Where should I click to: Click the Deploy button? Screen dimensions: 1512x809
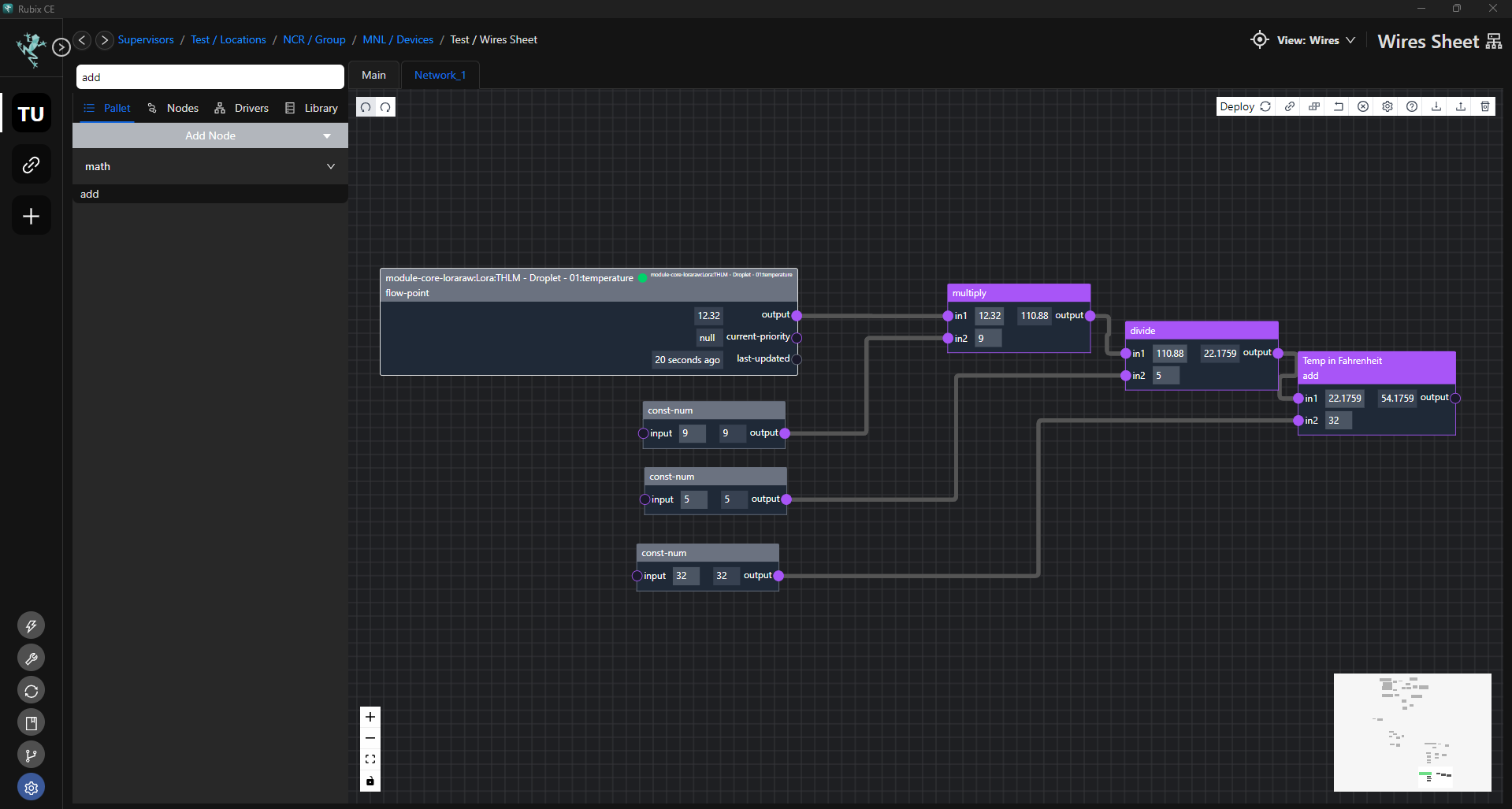pos(1245,106)
